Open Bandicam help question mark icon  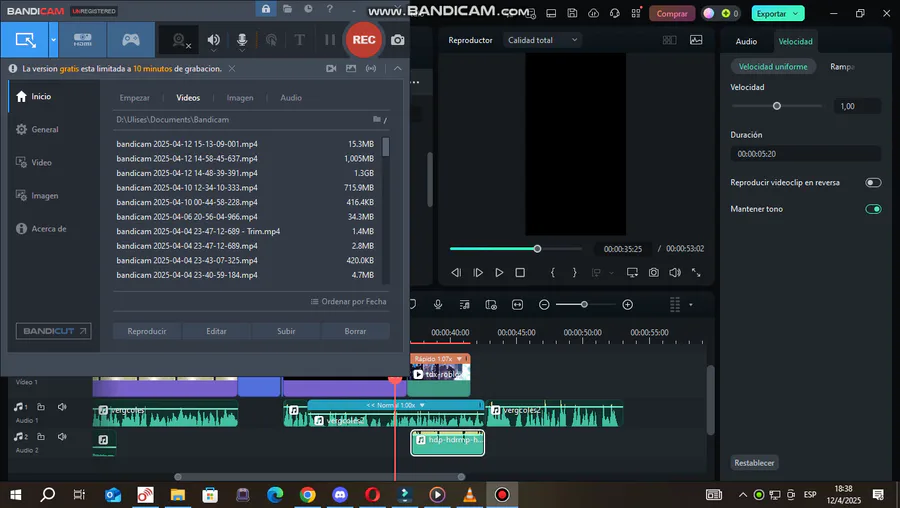329,9
